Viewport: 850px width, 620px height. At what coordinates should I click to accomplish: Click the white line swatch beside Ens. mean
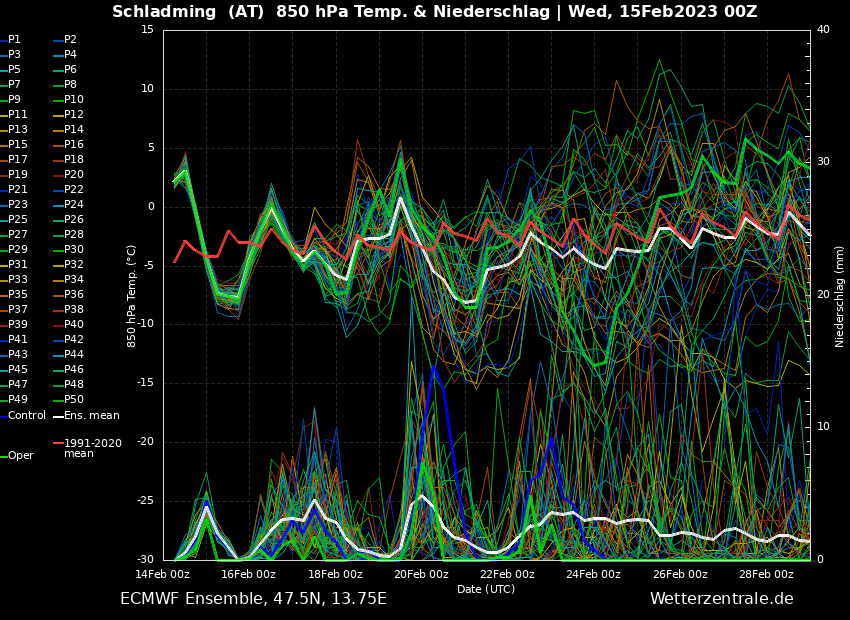click(58, 416)
